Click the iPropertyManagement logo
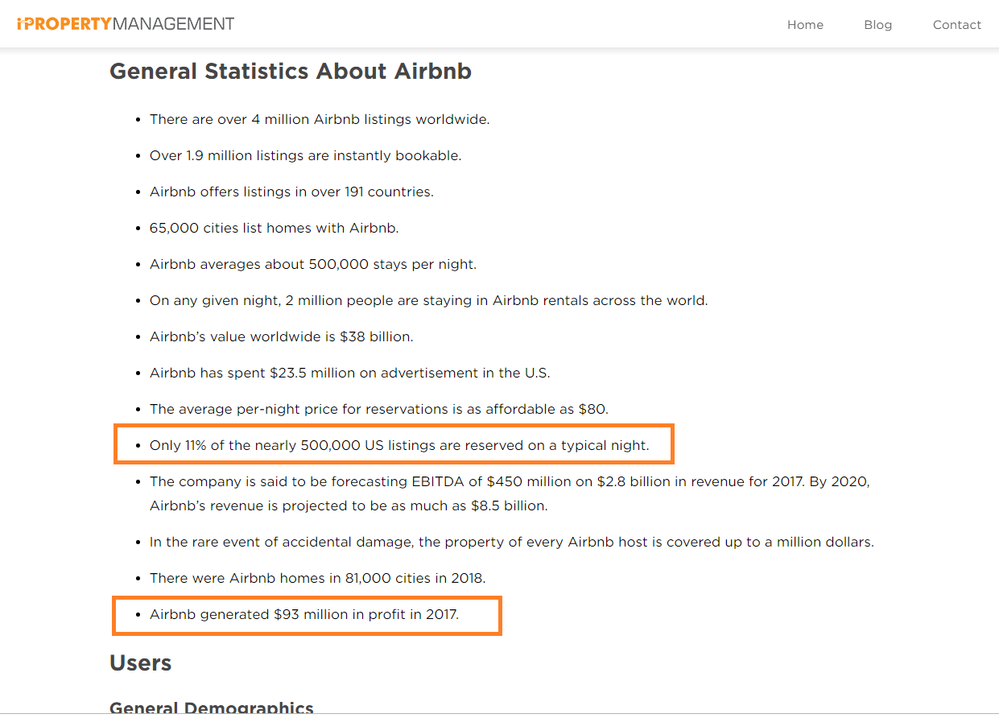Screen dimensions: 999x722 (x=126, y=24)
